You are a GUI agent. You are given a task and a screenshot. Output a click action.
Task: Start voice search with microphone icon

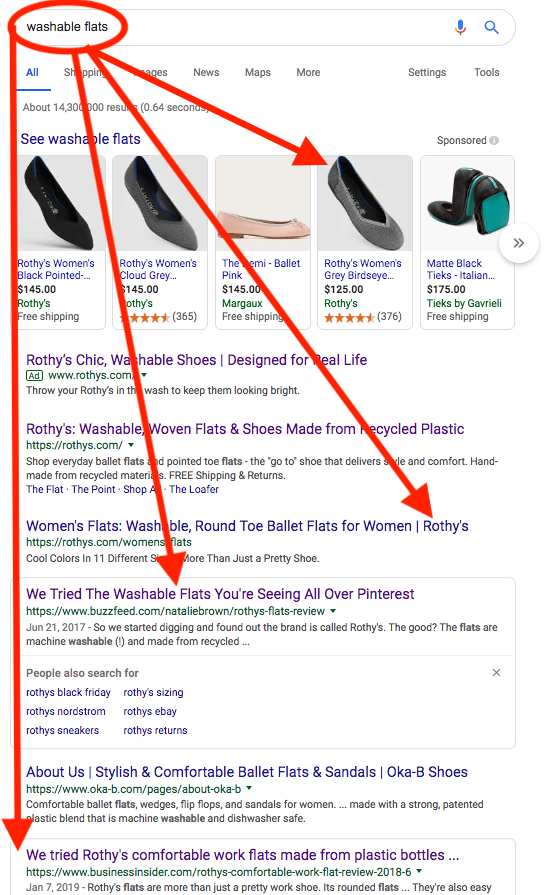[x=460, y=27]
